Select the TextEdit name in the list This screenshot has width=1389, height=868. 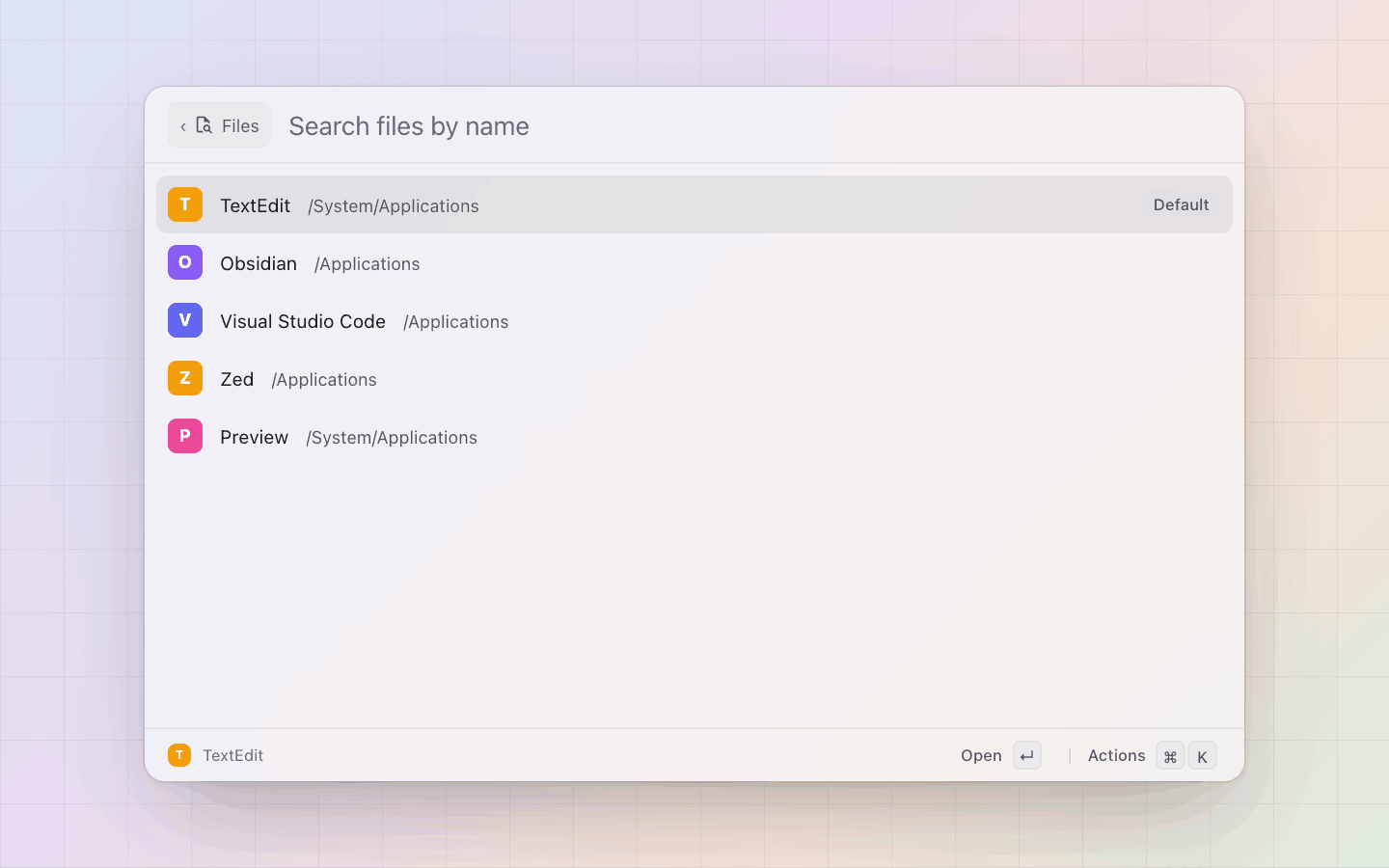[255, 205]
